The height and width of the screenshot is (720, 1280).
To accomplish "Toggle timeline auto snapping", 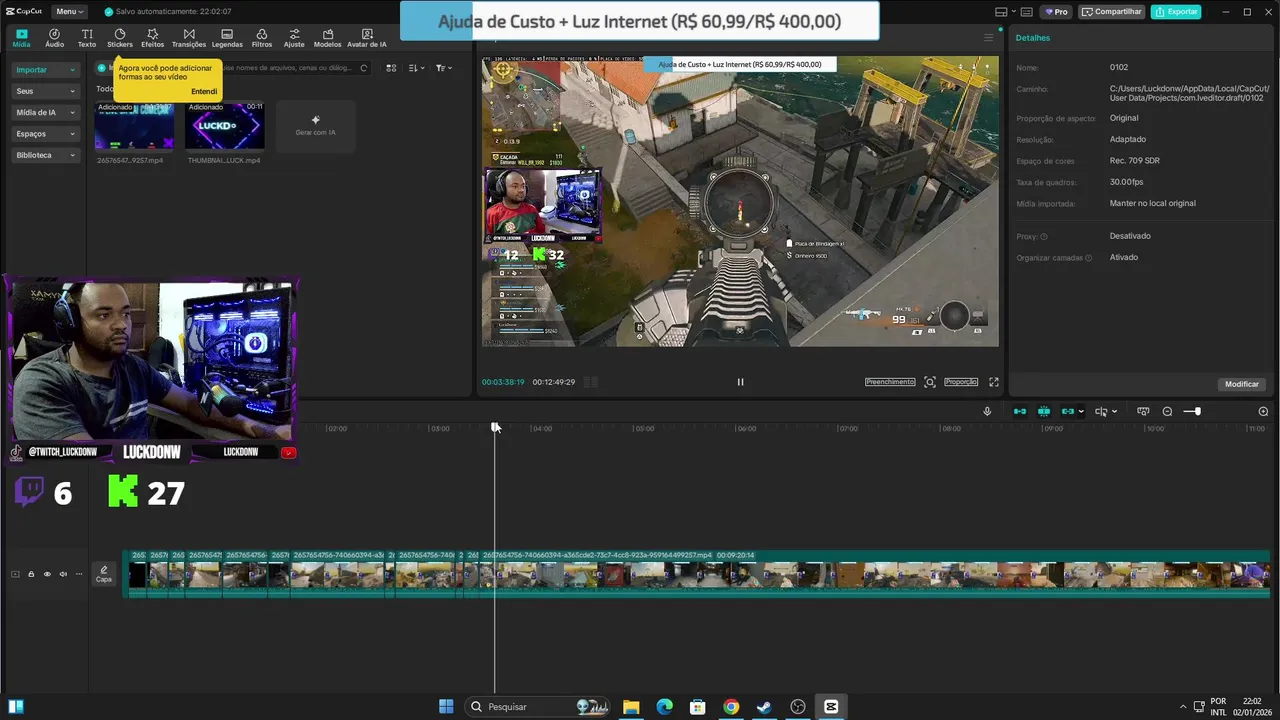I will point(1044,411).
